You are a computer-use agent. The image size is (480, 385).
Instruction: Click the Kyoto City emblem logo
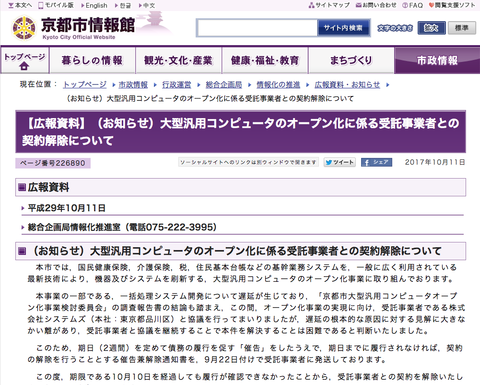[24, 28]
